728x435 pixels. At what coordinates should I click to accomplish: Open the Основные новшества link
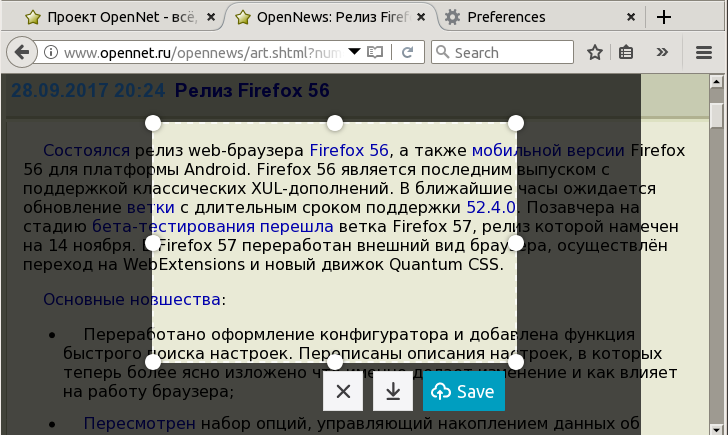coord(131,300)
